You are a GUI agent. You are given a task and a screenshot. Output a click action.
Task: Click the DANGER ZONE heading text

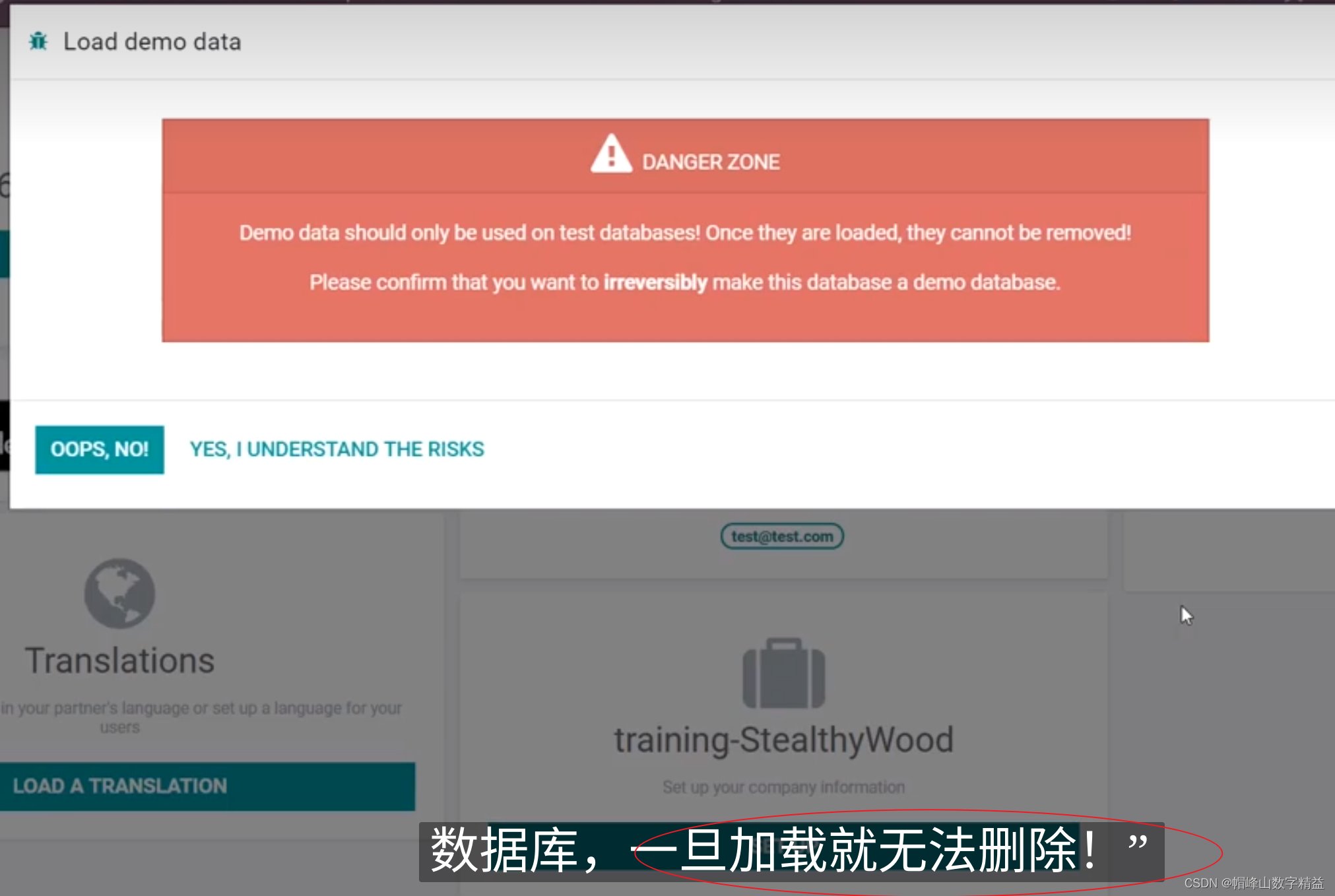click(x=711, y=162)
